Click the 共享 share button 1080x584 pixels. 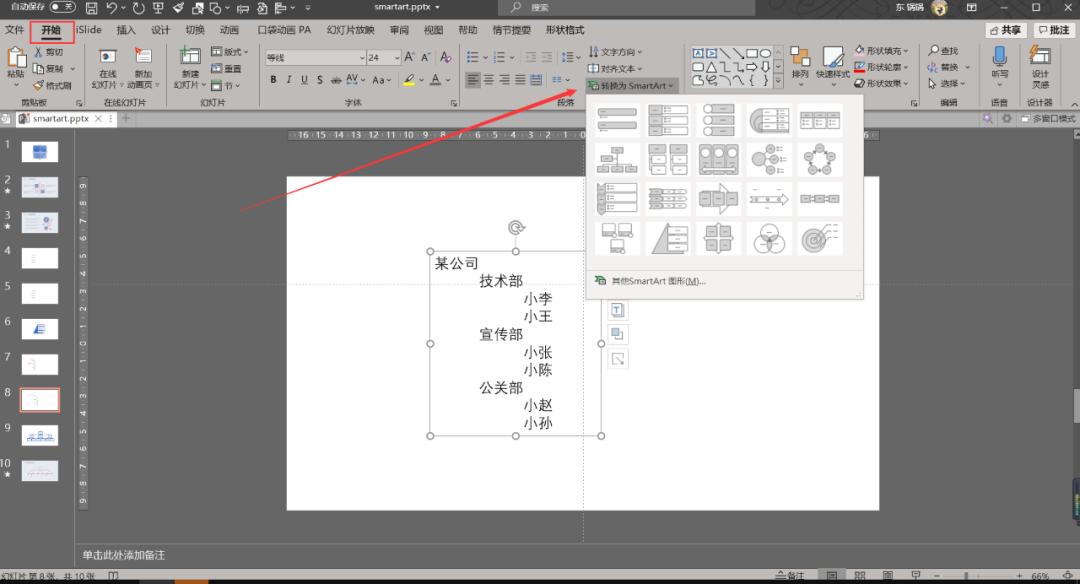pos(1005,30)
